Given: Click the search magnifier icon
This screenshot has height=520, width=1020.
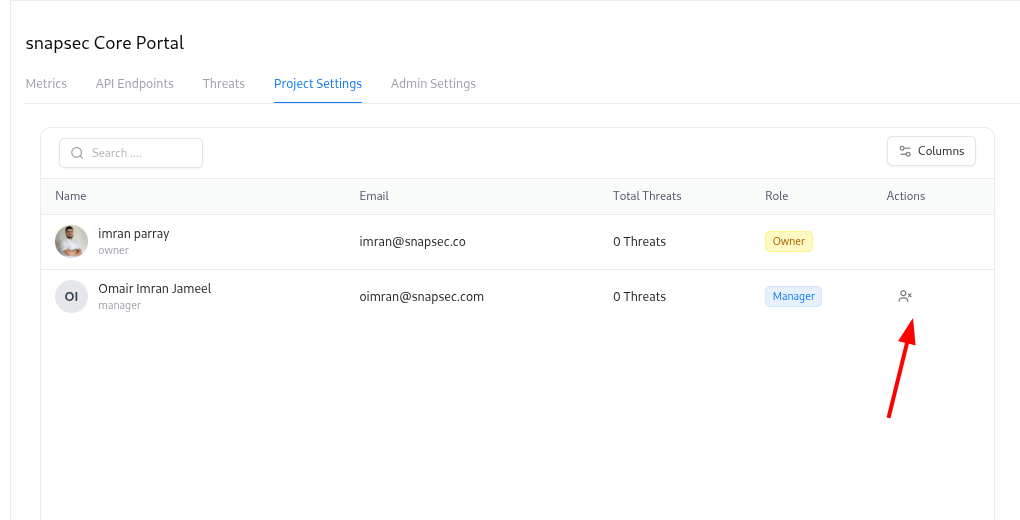Looking at the screenshot, I should [x=77, y=153].
